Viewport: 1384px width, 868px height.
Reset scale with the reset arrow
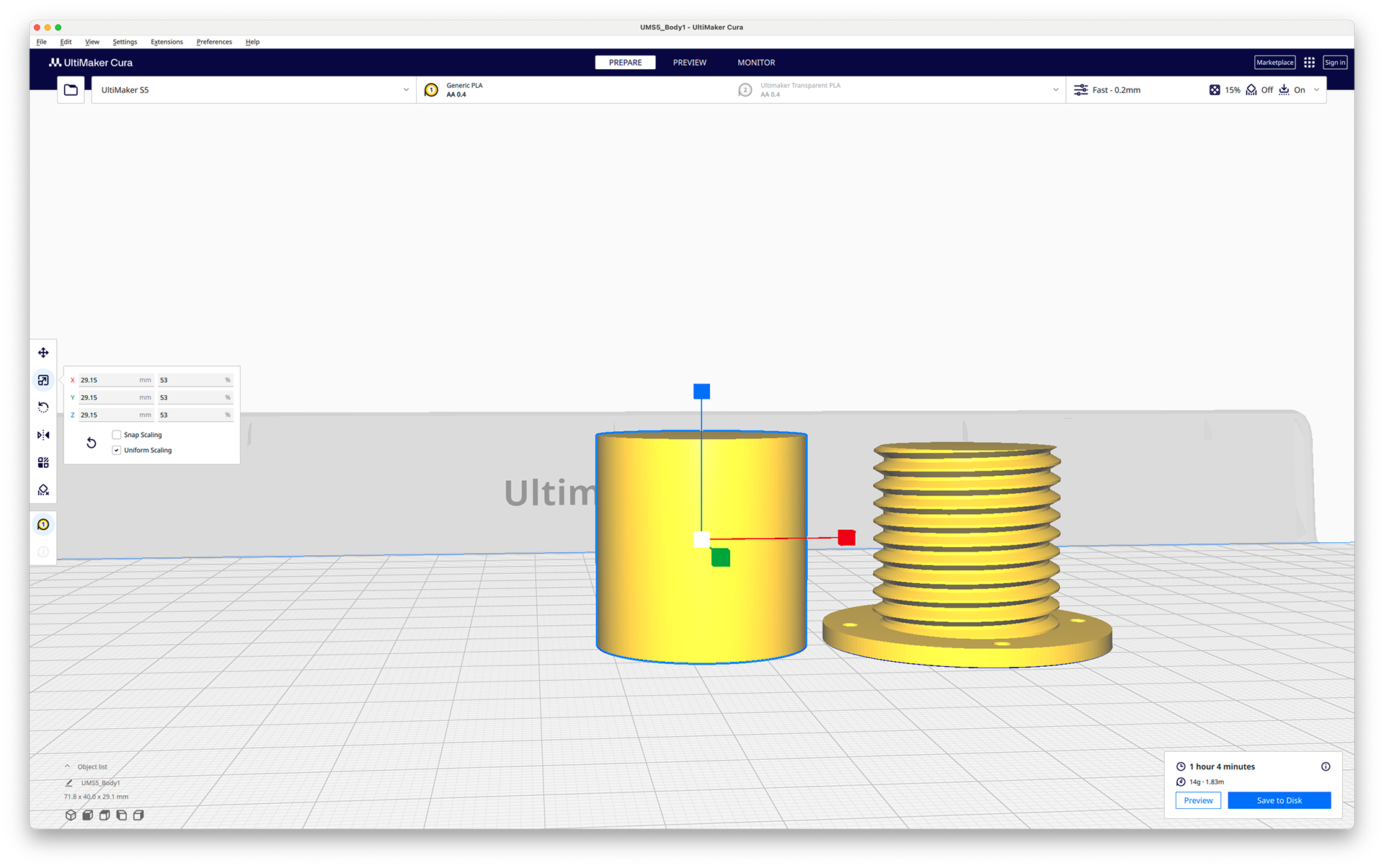pos(92,443)
